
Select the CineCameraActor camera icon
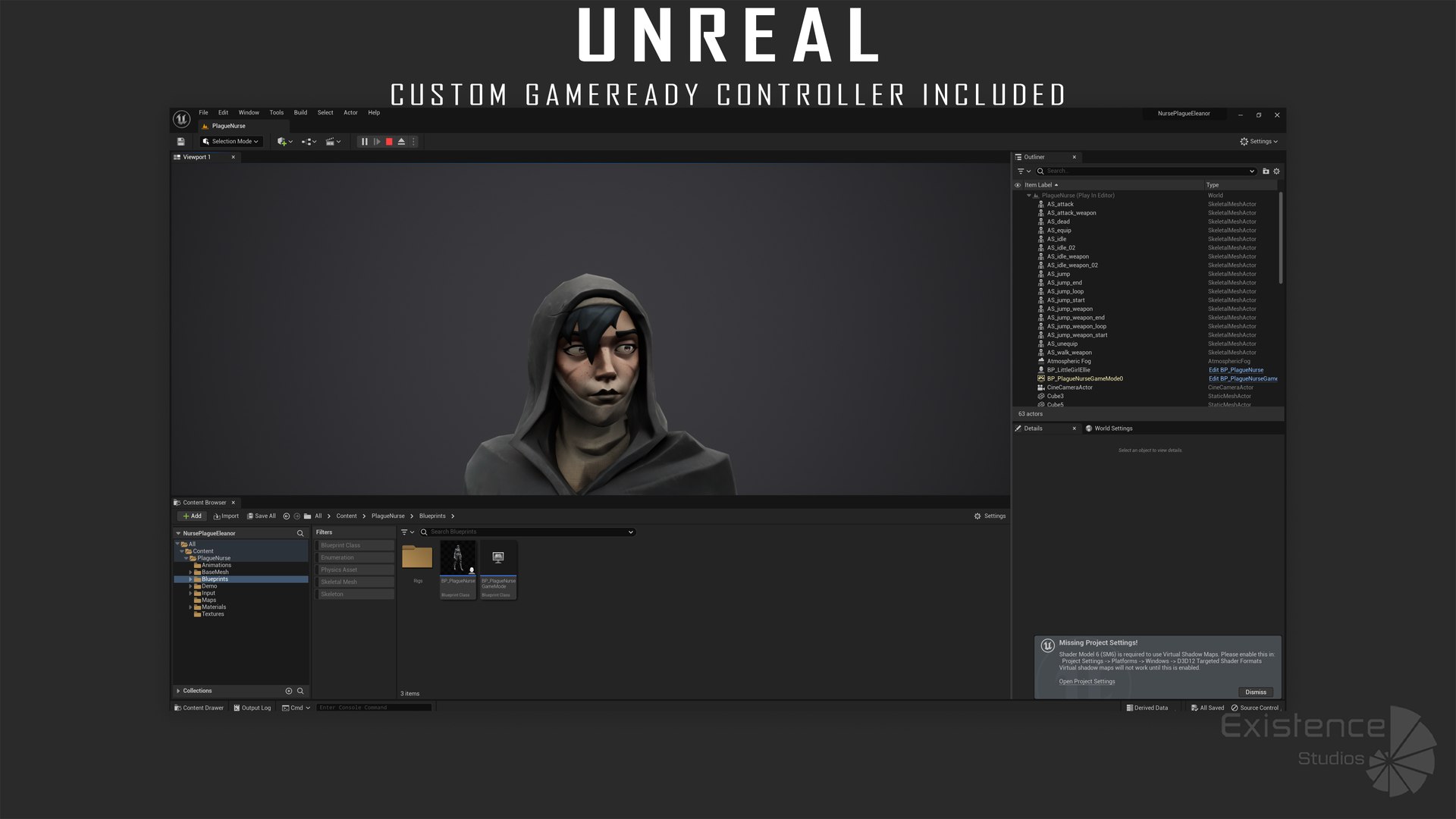[x=1041, y=388]
